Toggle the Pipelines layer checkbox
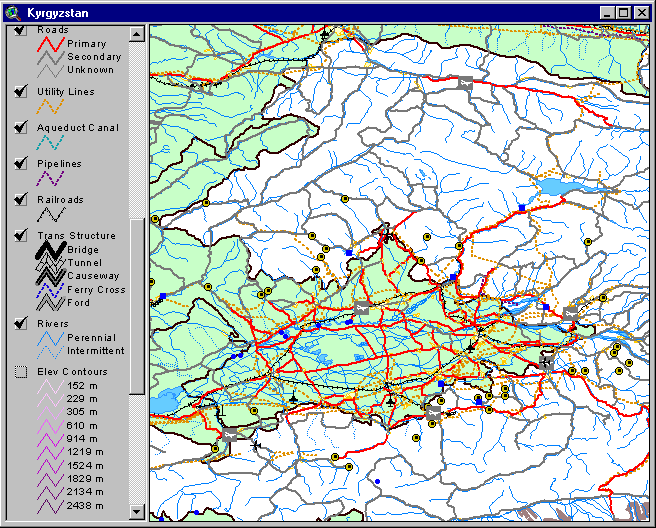Viewport: 656px width, 528px height. click(20, 163)
